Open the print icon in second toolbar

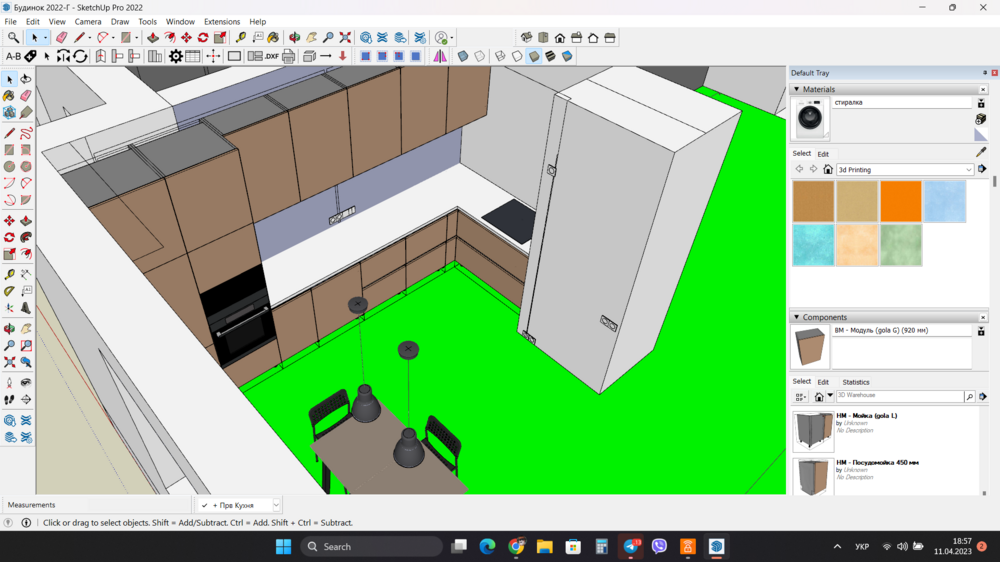click(x=289, y=57)
